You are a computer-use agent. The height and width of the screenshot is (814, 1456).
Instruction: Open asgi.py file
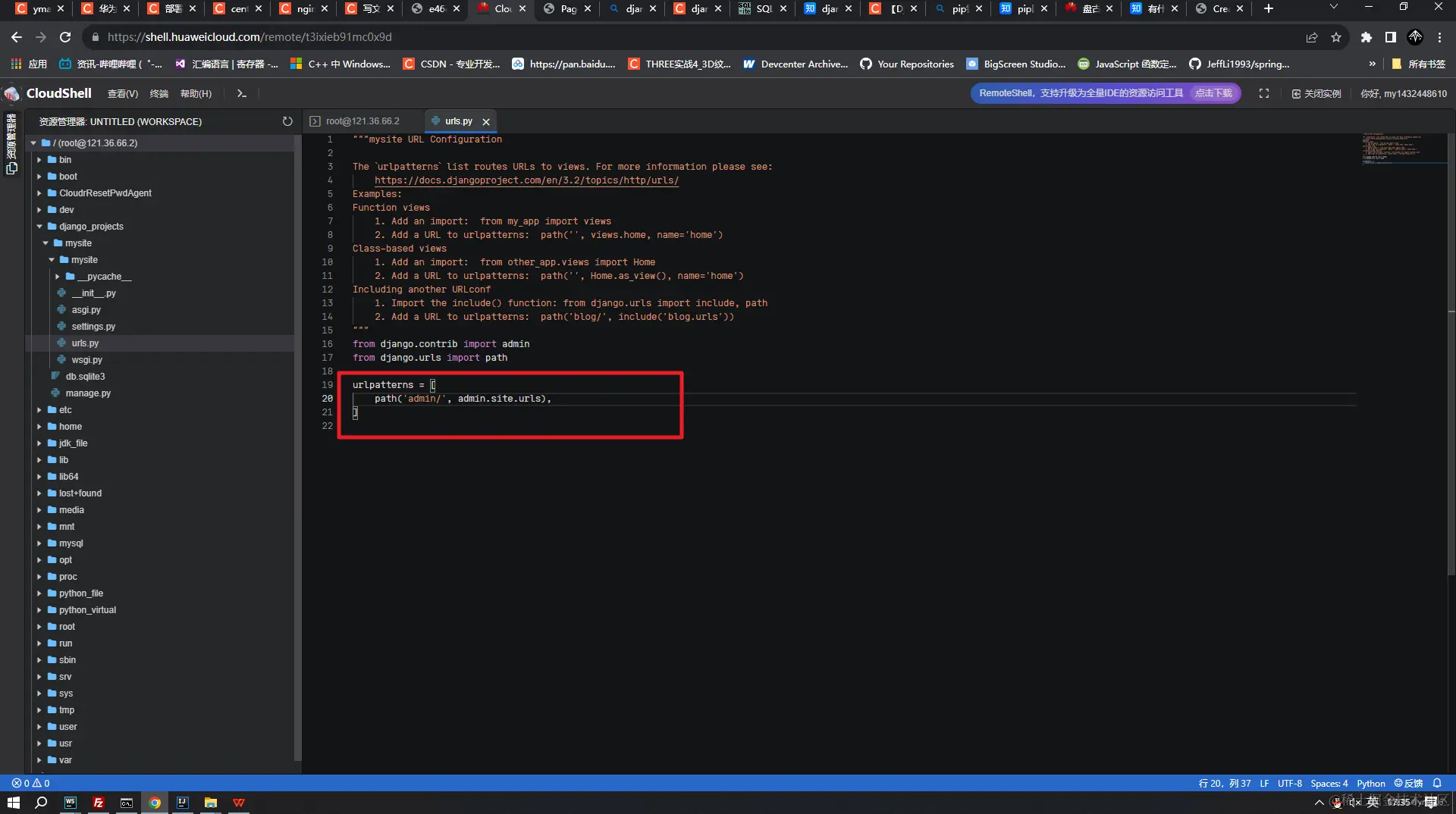pos(86,310)
